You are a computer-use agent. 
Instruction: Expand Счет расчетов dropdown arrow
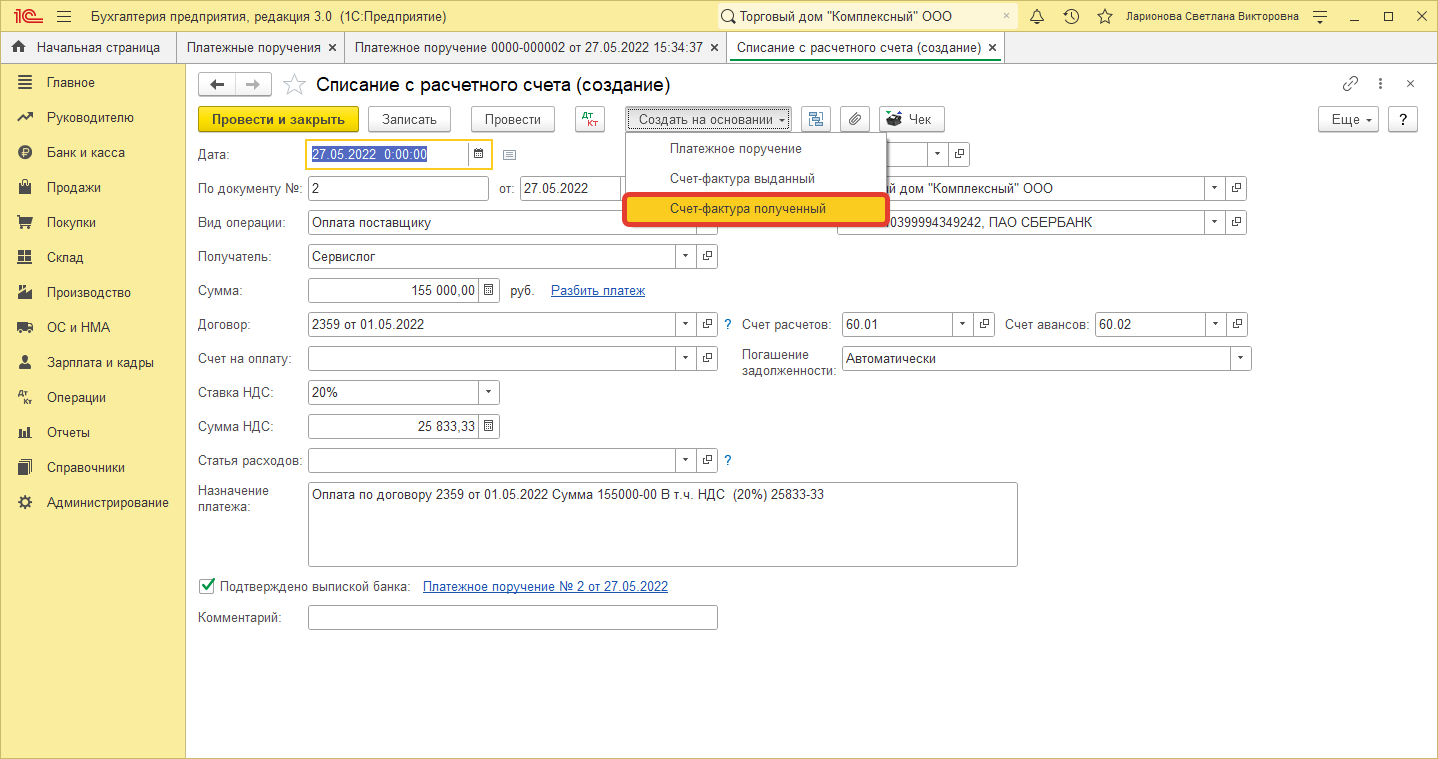(x=963, y=325)
